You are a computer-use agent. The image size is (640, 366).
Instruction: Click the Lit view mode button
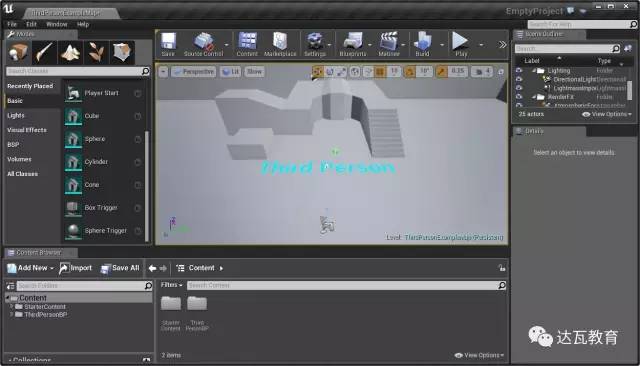231,72
